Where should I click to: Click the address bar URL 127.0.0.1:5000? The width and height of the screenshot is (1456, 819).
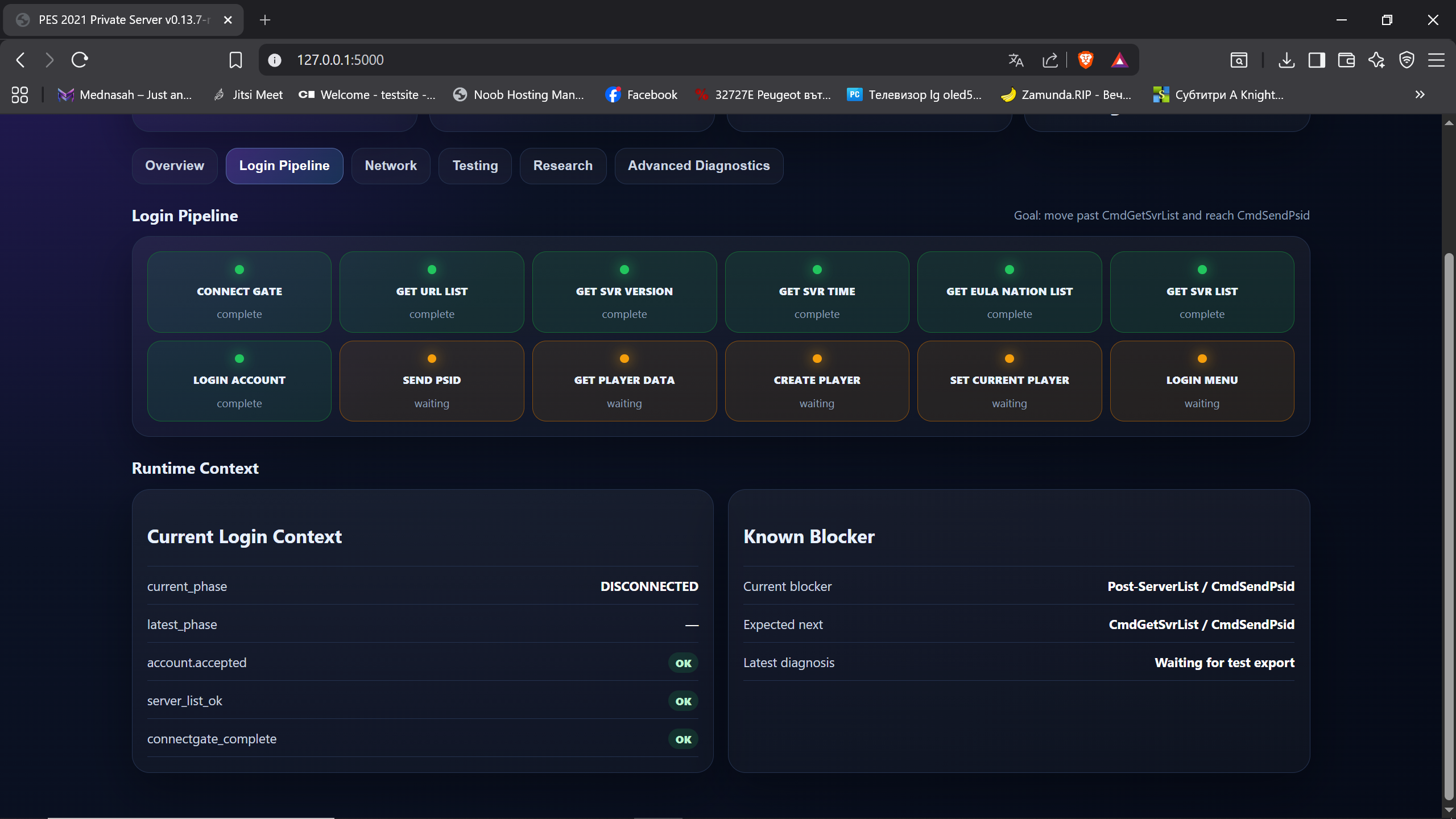coord(340,60)
